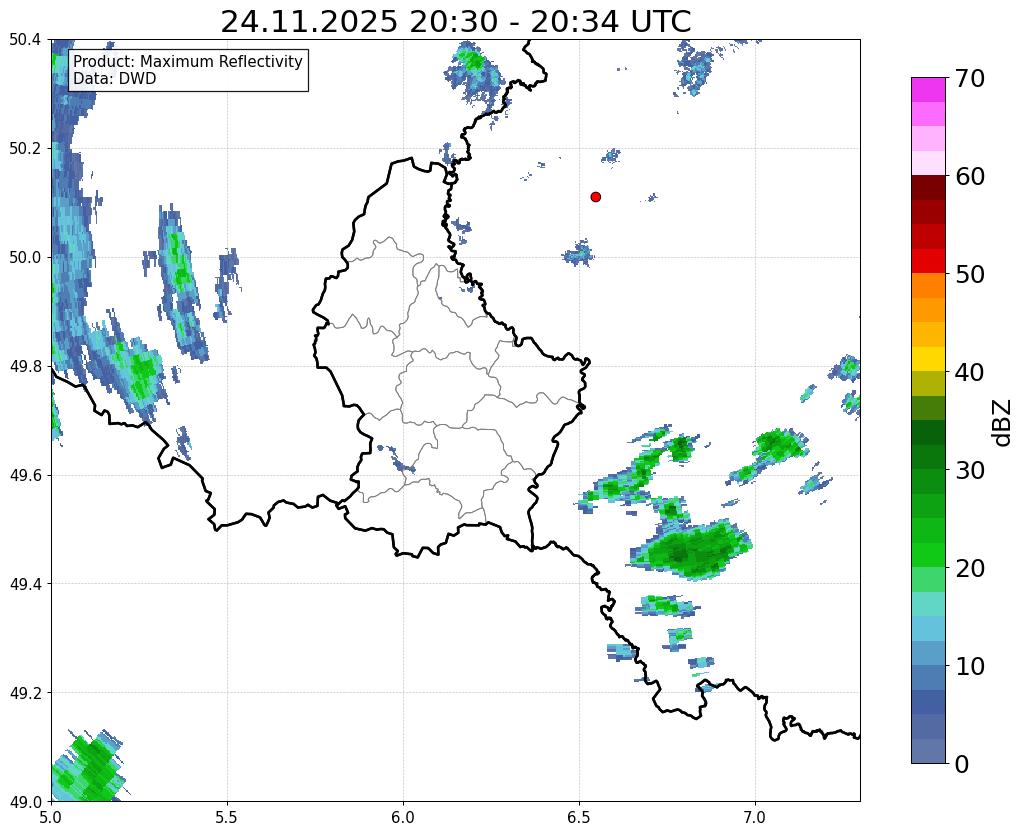Image resolution: width=1023 pixels, height=834 pixels.
Task: Click the latitude axis label '49.0'
Action: tap(25, 801)
